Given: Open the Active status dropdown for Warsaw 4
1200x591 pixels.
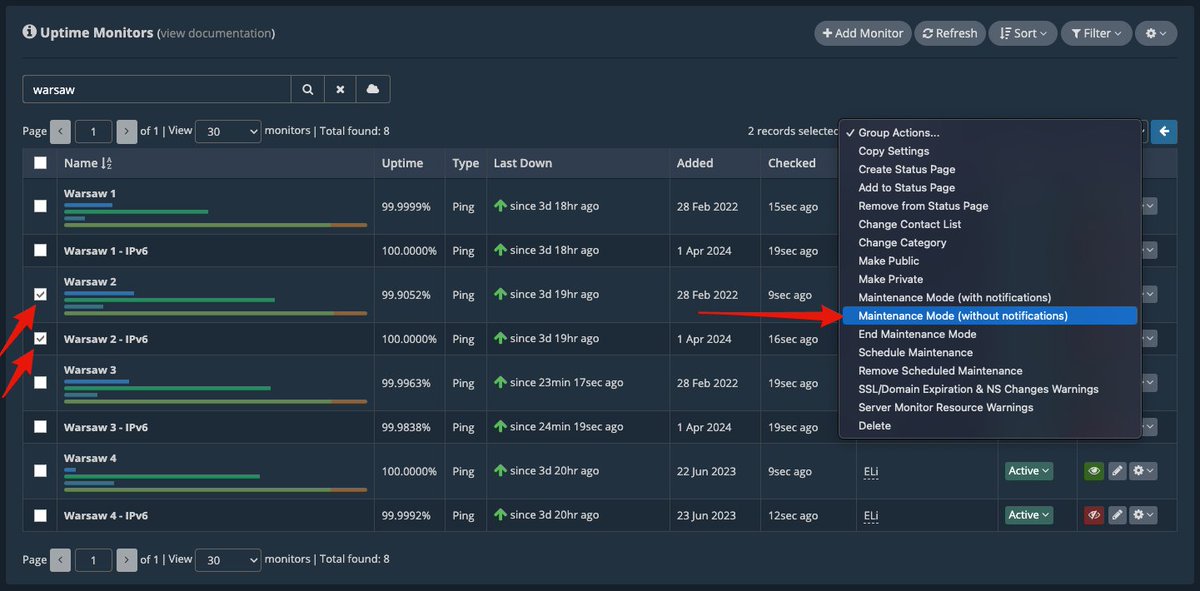Looking at the screenshot, I should [x=1028, y=470].
